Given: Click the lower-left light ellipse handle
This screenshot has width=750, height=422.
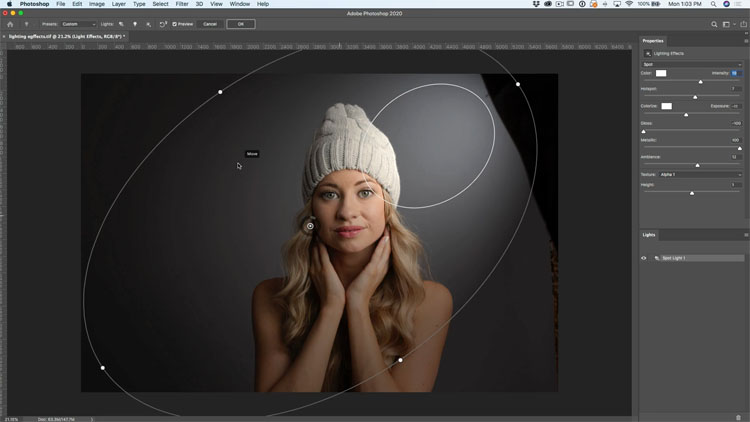Looking at the screenshot, I should point(102,368).
